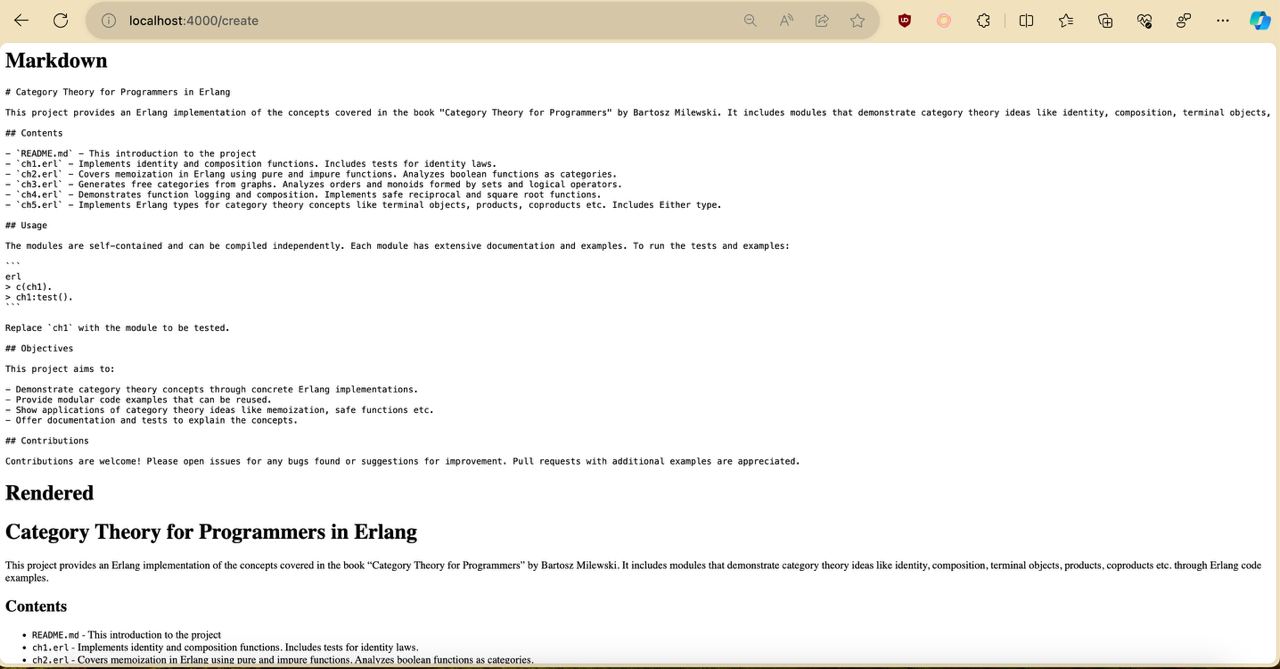Click the '## Usage' markdown line

pos(26,226)
